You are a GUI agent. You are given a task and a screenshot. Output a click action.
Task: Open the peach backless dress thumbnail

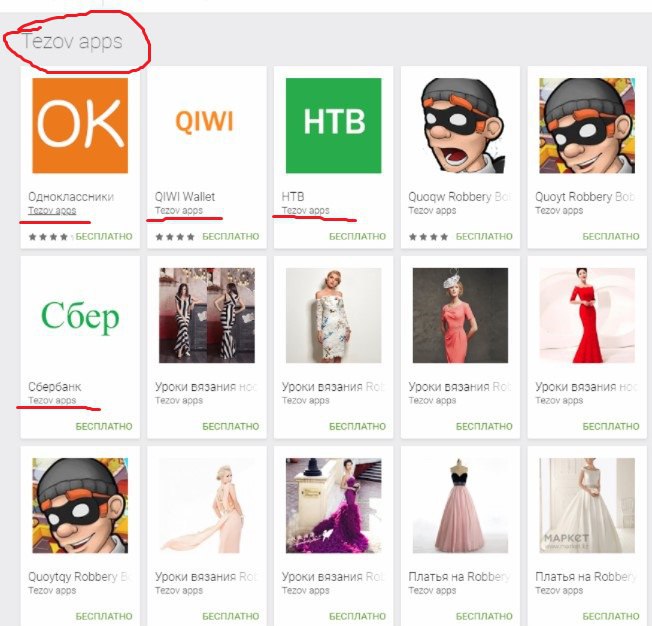coord(207,505)
